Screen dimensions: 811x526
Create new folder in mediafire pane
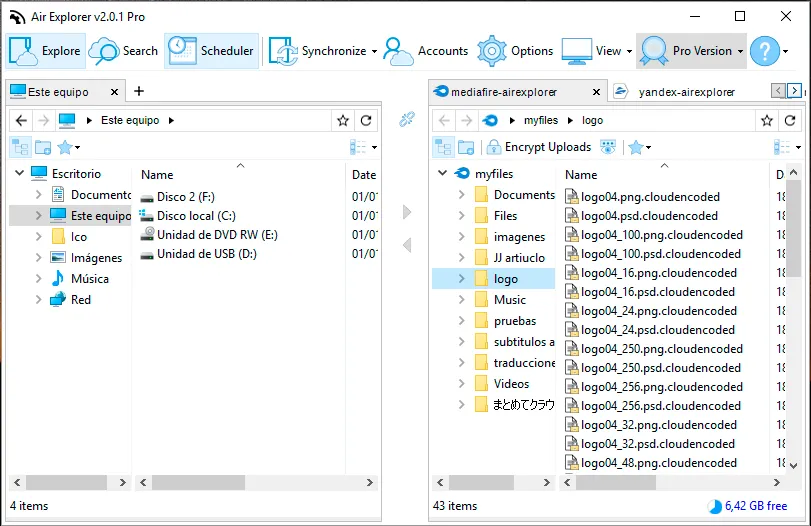466,147
